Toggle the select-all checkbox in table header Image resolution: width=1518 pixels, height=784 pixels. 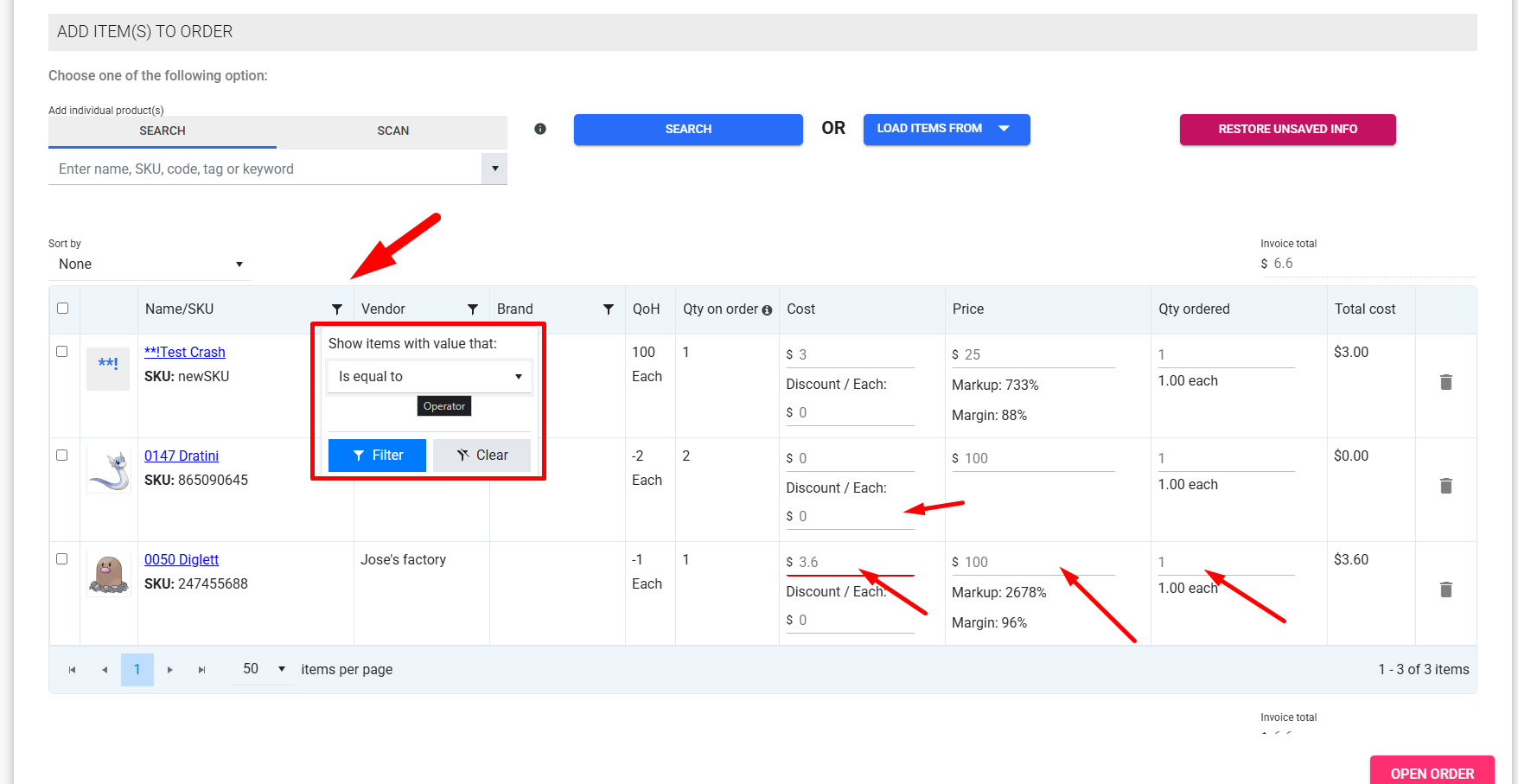pyautogui.click(x=62, y=309)
